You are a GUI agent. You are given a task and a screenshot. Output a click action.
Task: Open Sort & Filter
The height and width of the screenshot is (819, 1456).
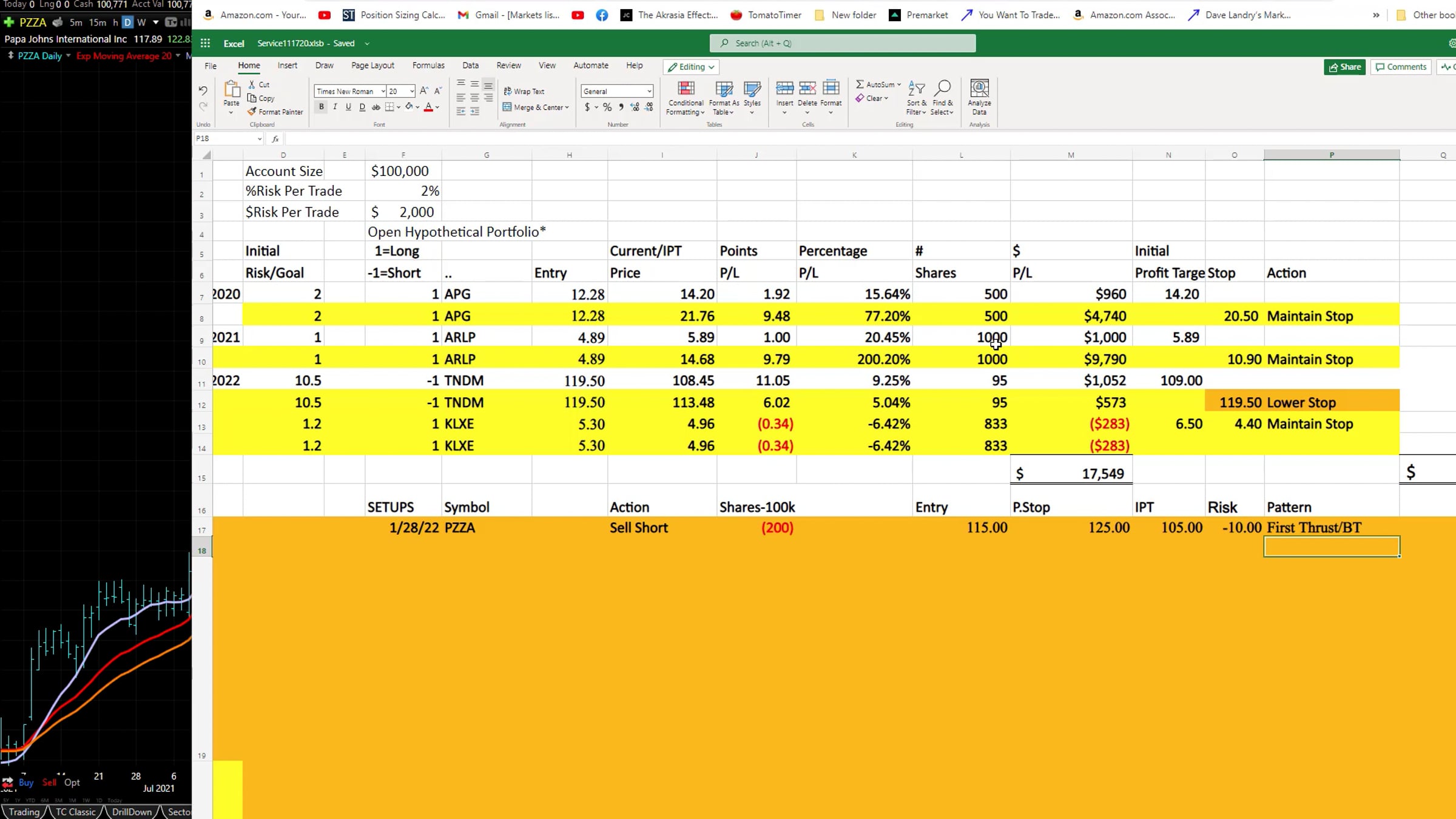click(916, 97)
